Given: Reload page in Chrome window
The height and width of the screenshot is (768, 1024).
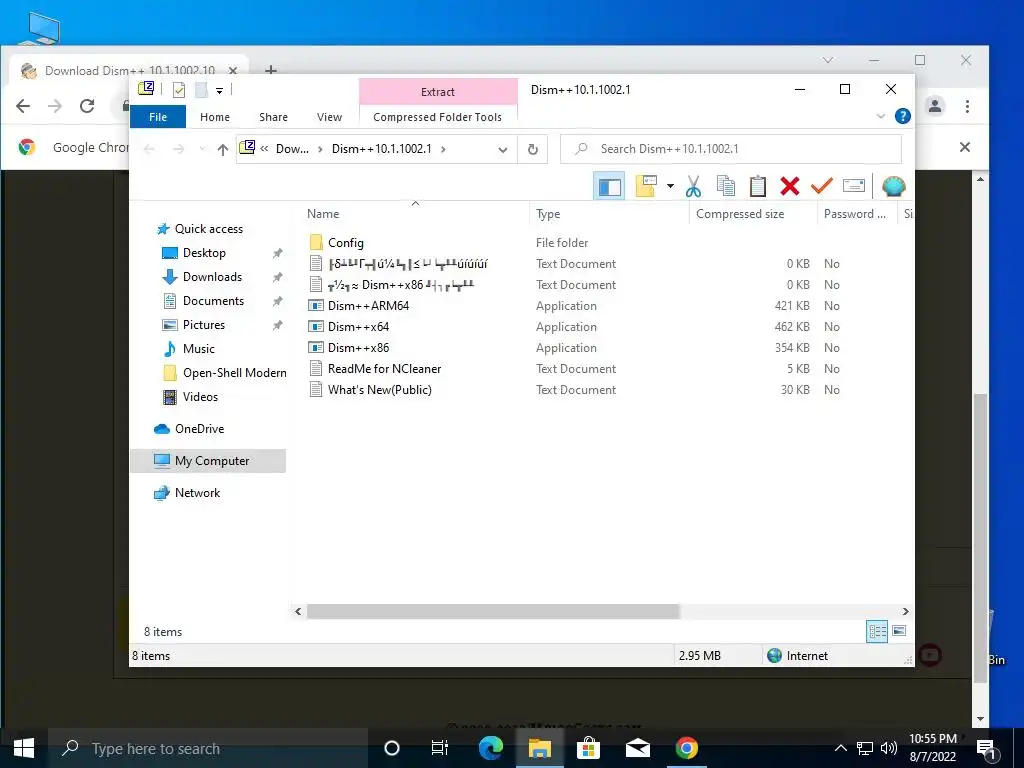Looking at the screenshot, I should tap(87, 106).
